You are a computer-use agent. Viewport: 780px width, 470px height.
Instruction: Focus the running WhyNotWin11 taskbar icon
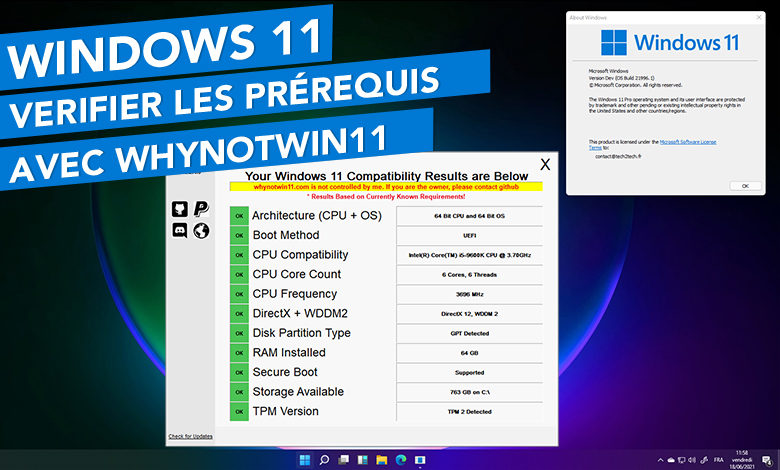point(420,460)
